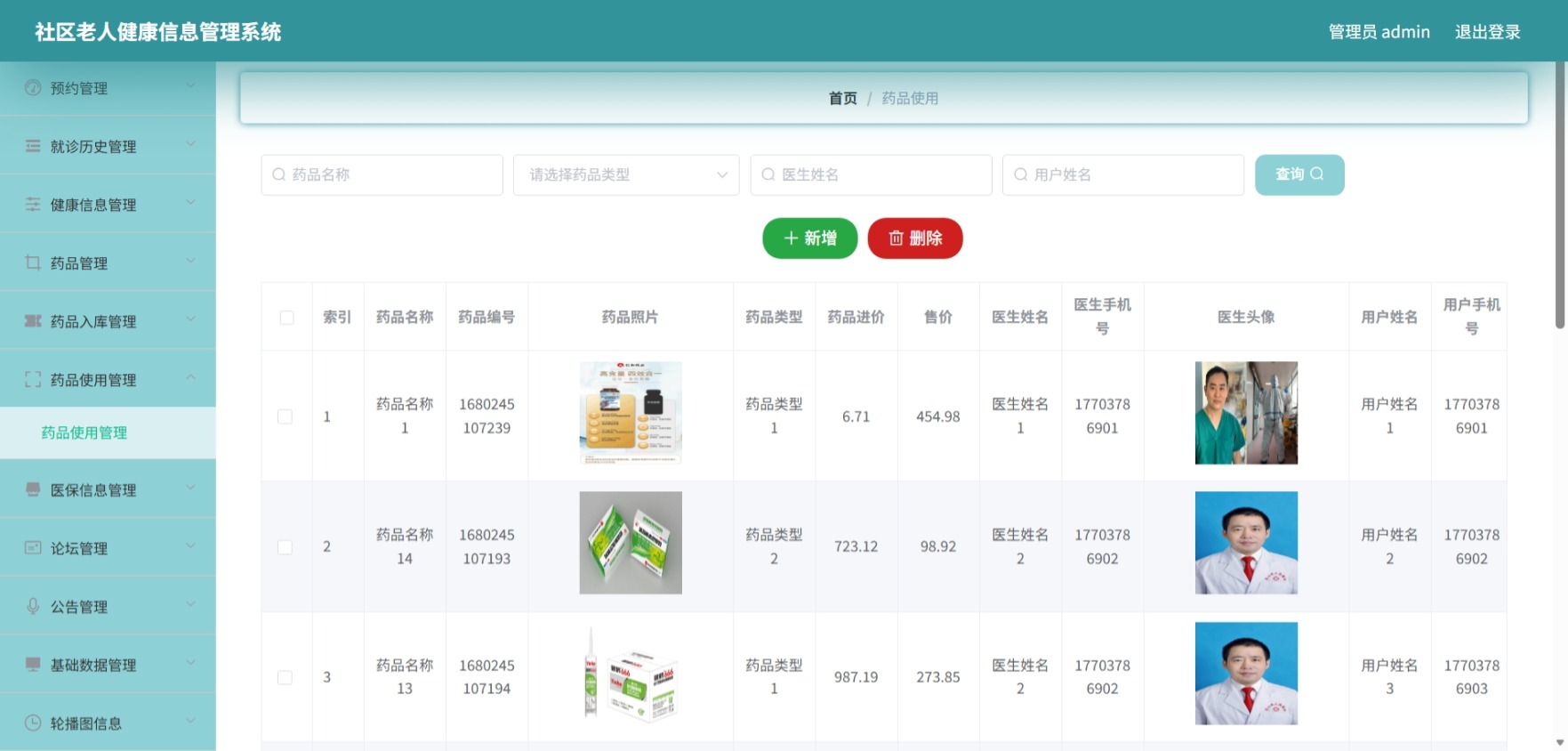
Task: Click the page vertical scrollbar
Action: click(x=1560, y=196)
